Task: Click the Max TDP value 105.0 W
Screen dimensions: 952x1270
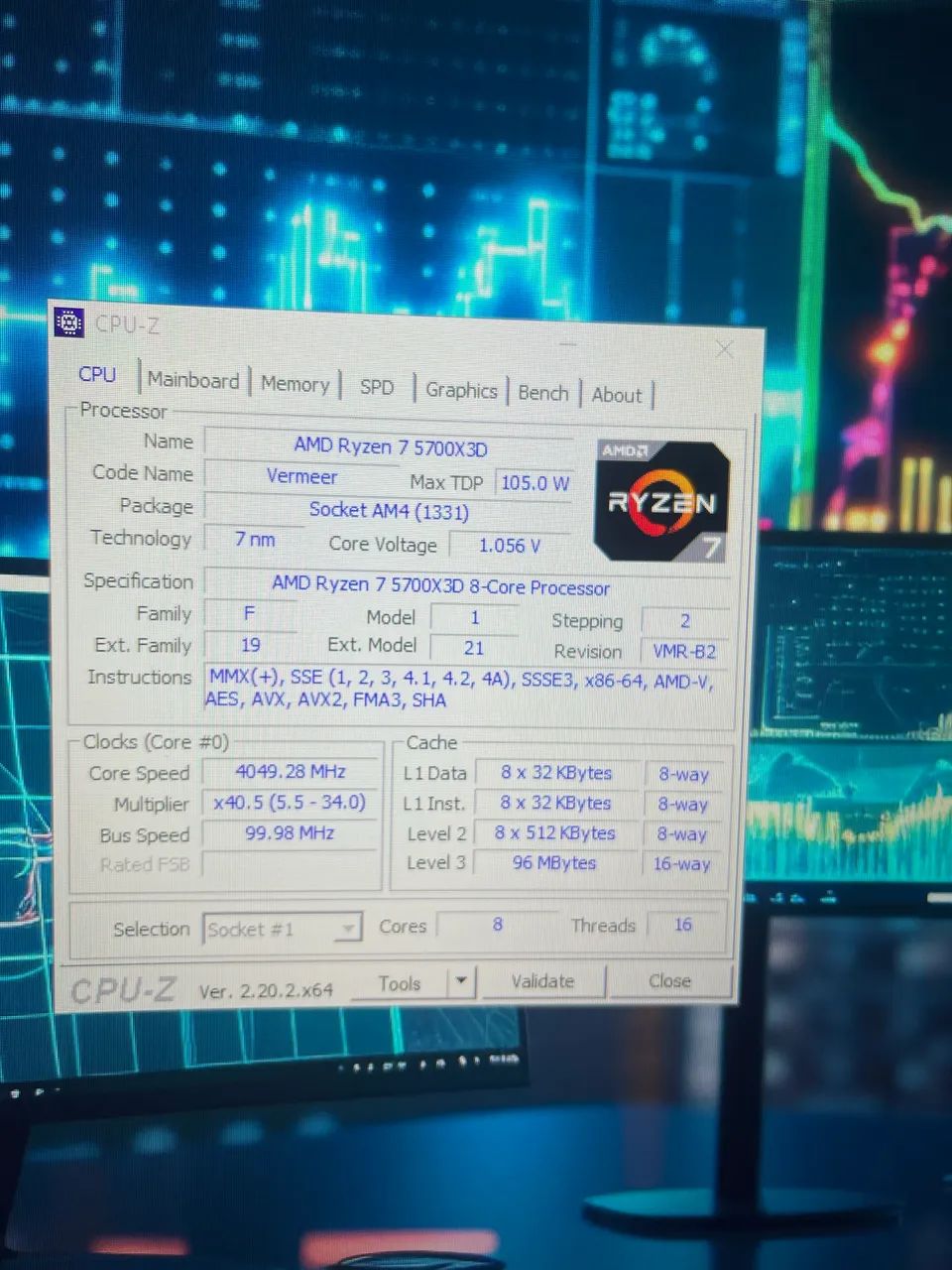Action: 535,483
